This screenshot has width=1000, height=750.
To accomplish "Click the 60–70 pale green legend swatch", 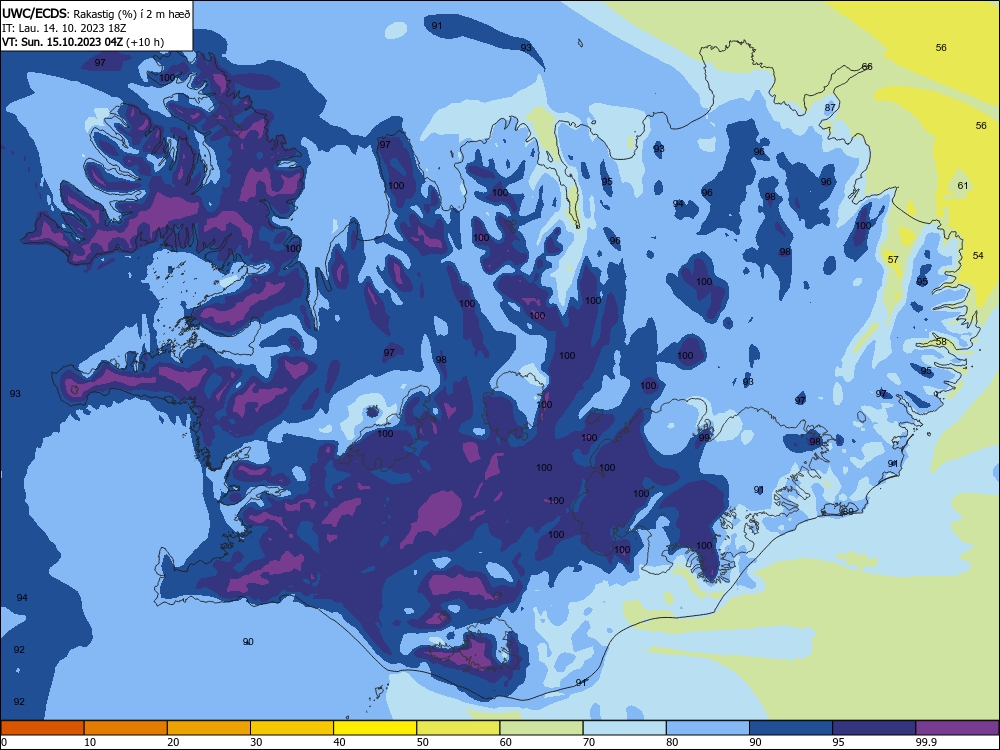I will pos(541,728).
